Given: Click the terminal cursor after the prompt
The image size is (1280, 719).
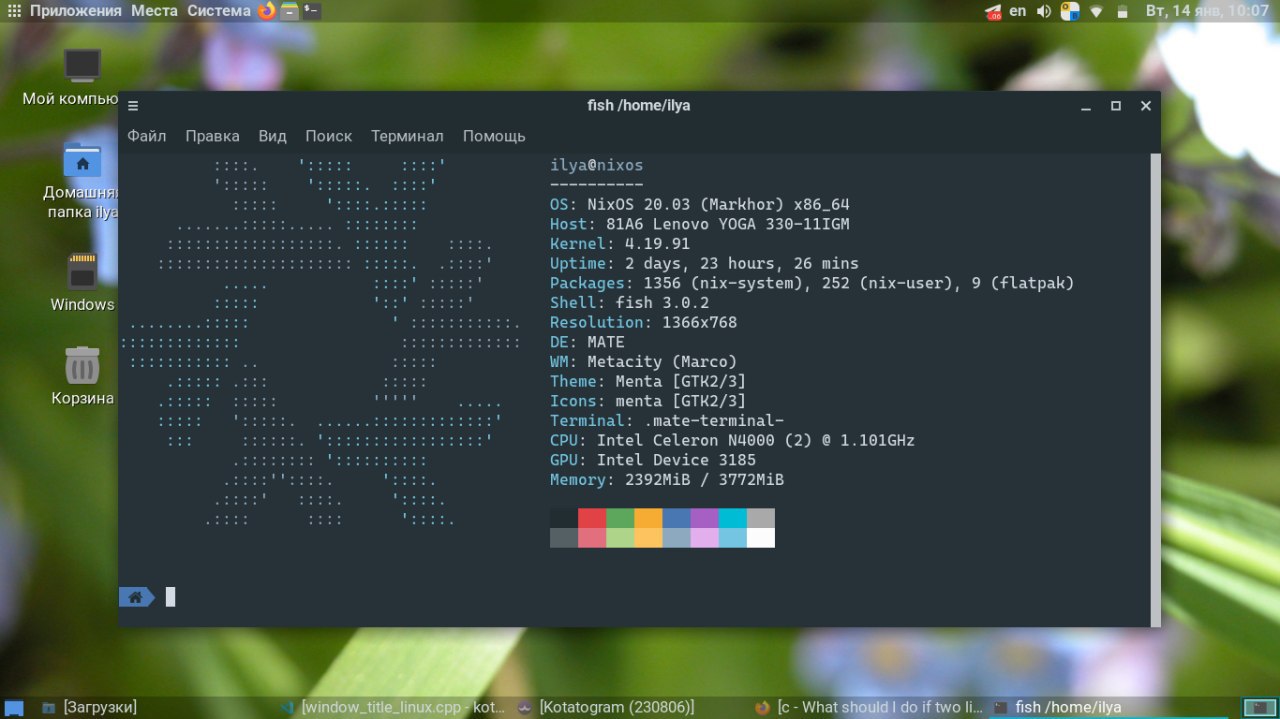Looking at the screenshot, I should point(170,597).
